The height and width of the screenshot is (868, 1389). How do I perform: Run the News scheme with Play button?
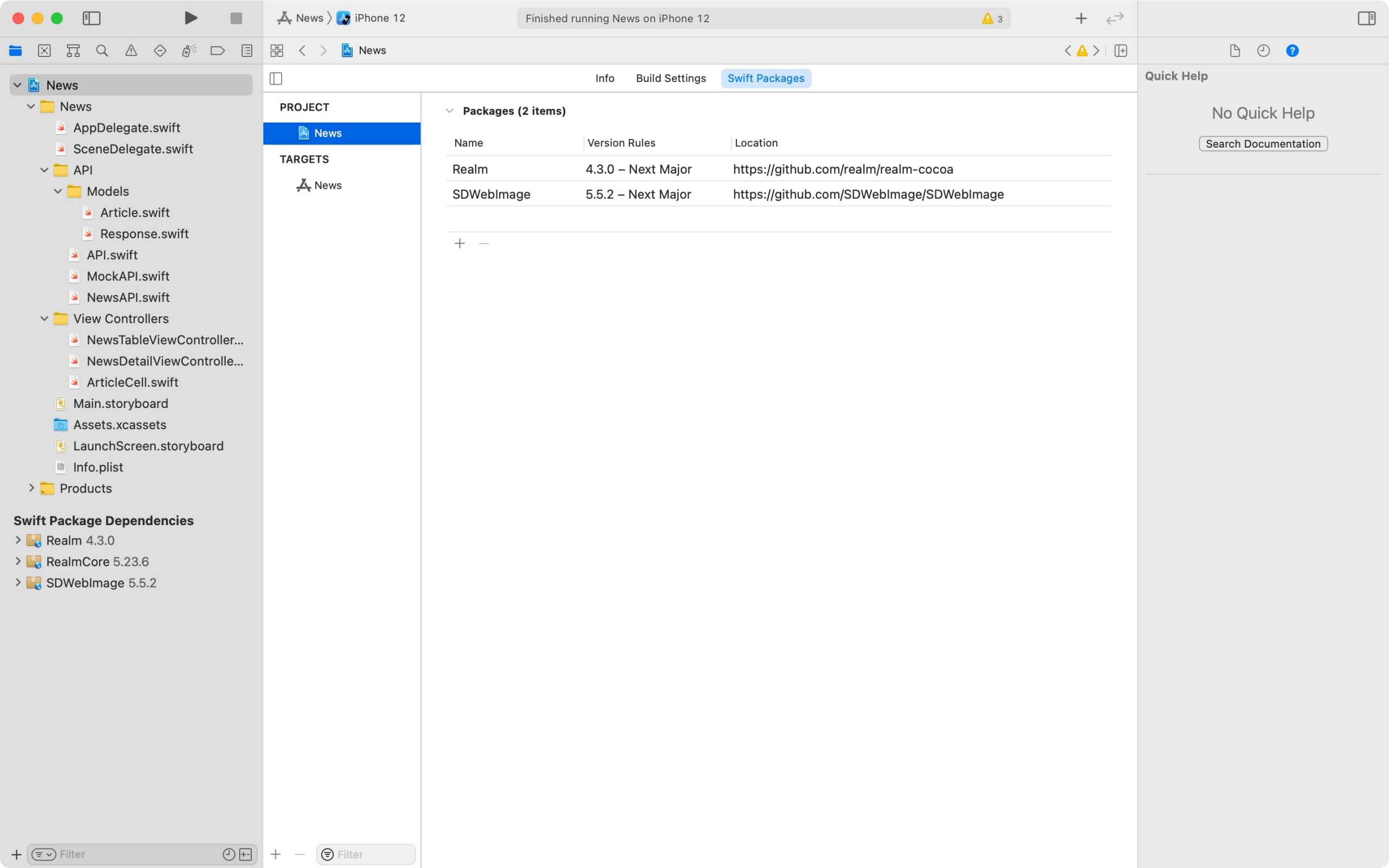coord(191,18)
